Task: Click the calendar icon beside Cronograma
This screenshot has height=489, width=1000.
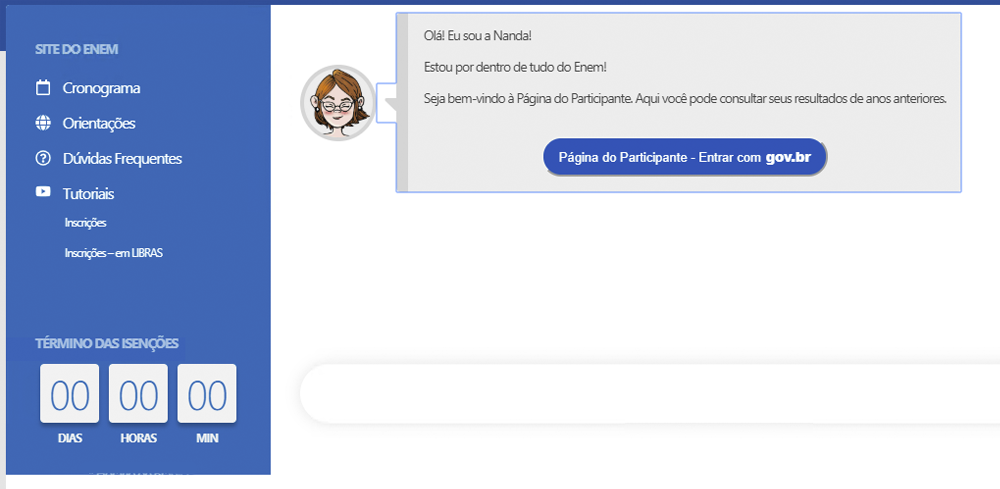Action: tap(43, 88)
